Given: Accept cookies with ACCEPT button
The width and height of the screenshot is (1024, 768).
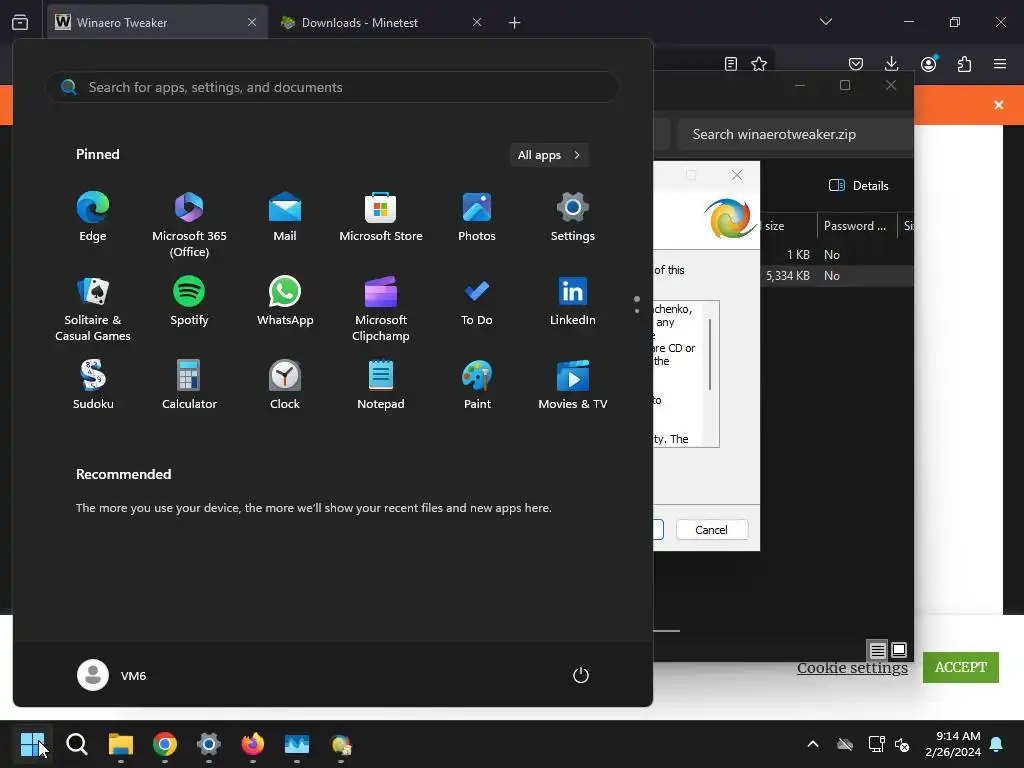Looking at the screenshot, I should [x=961, y=667].
